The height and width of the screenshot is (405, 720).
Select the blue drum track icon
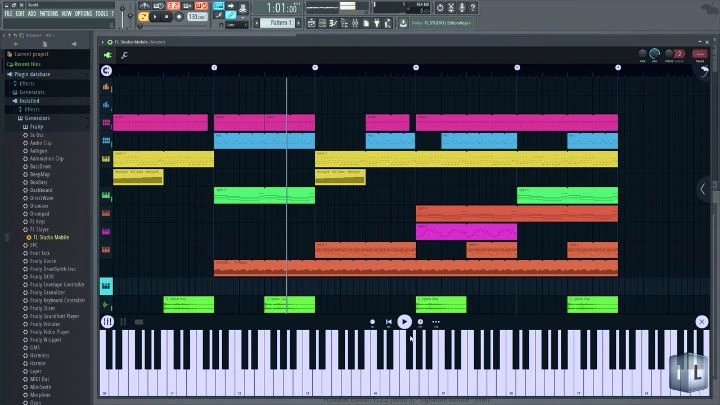coord(106,105)
